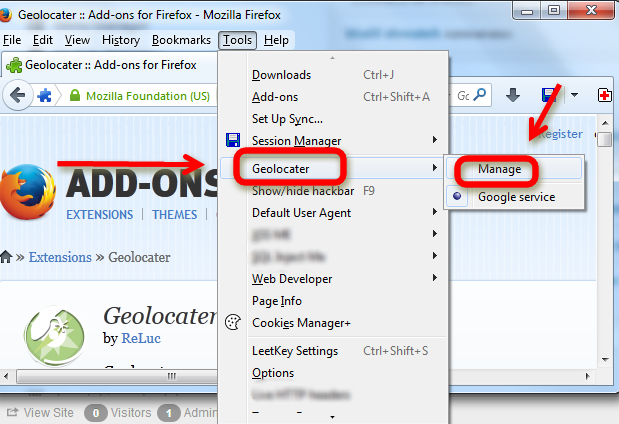Click the Firefox logo on Add-ons page
619x424 pixels.
tap(26, 192)
